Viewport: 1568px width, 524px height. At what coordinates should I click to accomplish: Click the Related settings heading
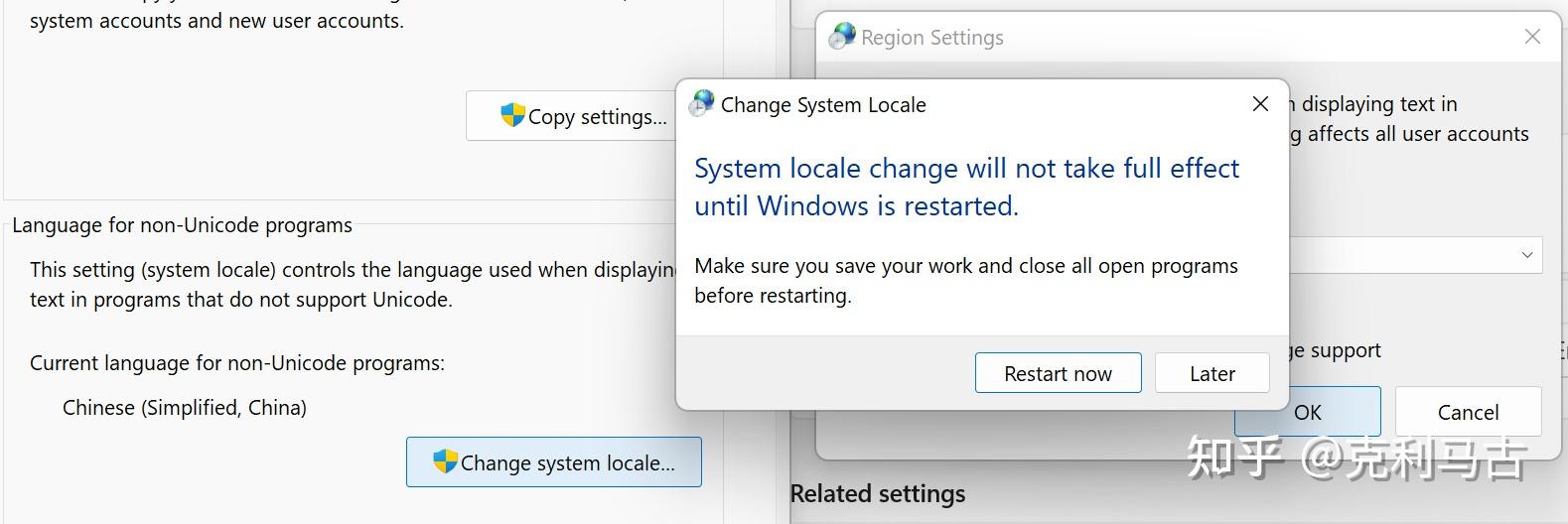pos(878,494)
